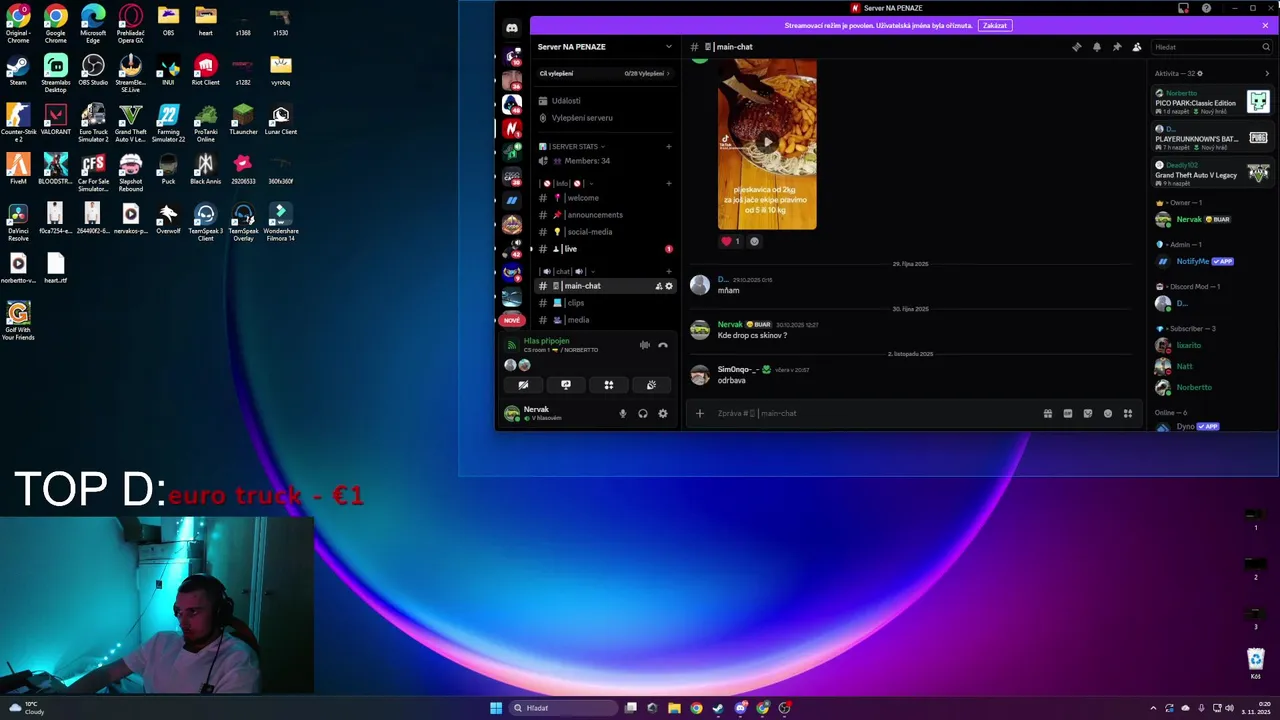
Task: Select Steam desktop shortcut
Action: coord(18,71)
